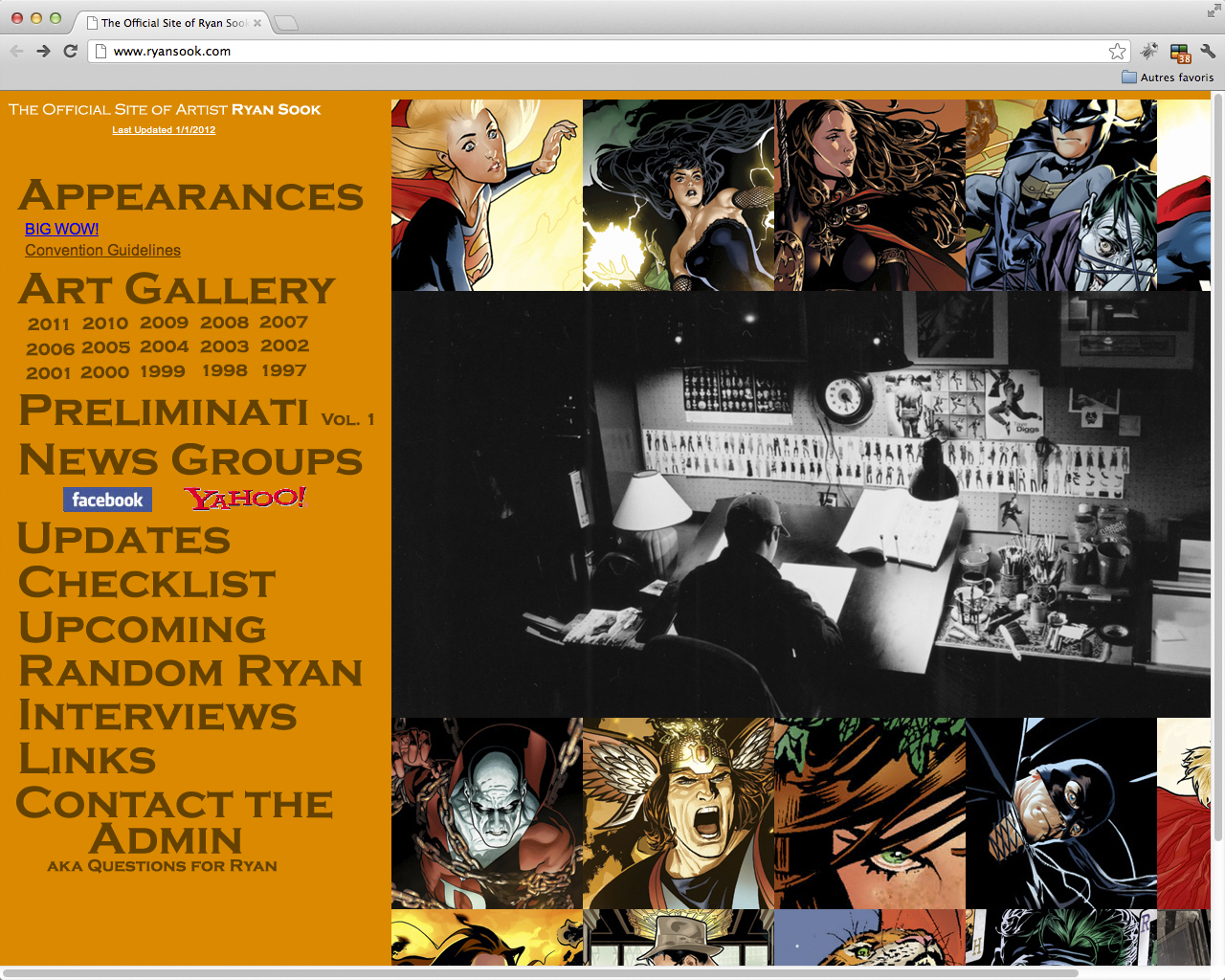Click the shouting winged-helmet hero thumbnail
Image resolution: width=1225 pixels, height=980 pixels.
[x=679, y=813]
